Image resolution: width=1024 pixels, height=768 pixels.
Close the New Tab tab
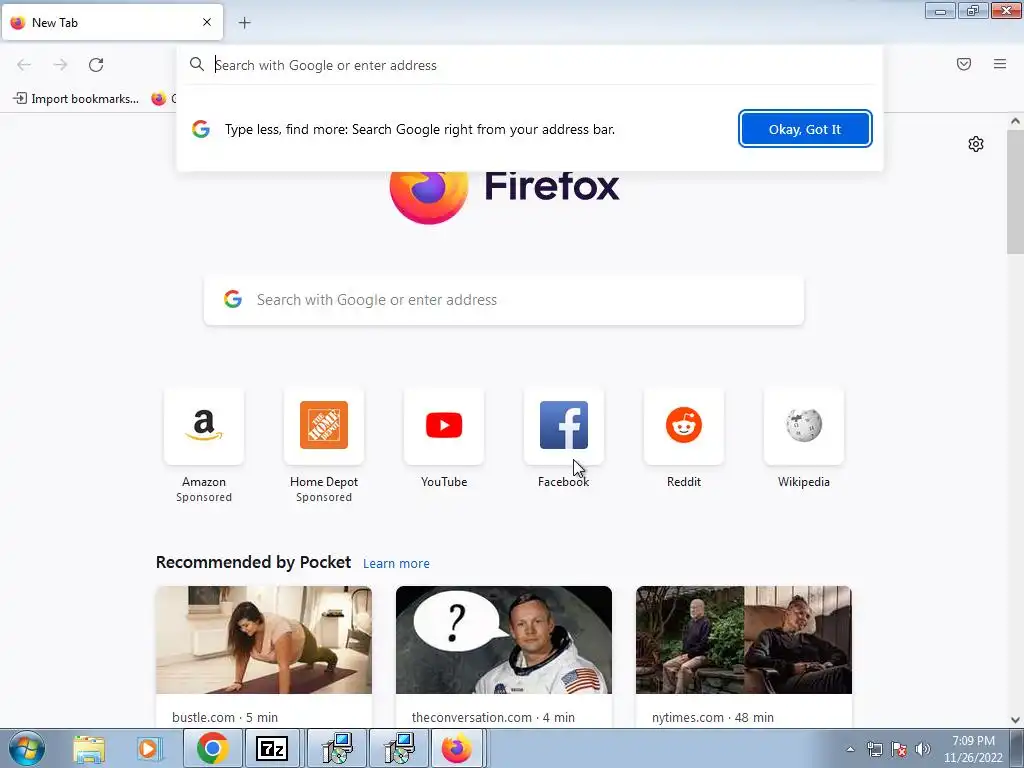[x=207, y=22]
